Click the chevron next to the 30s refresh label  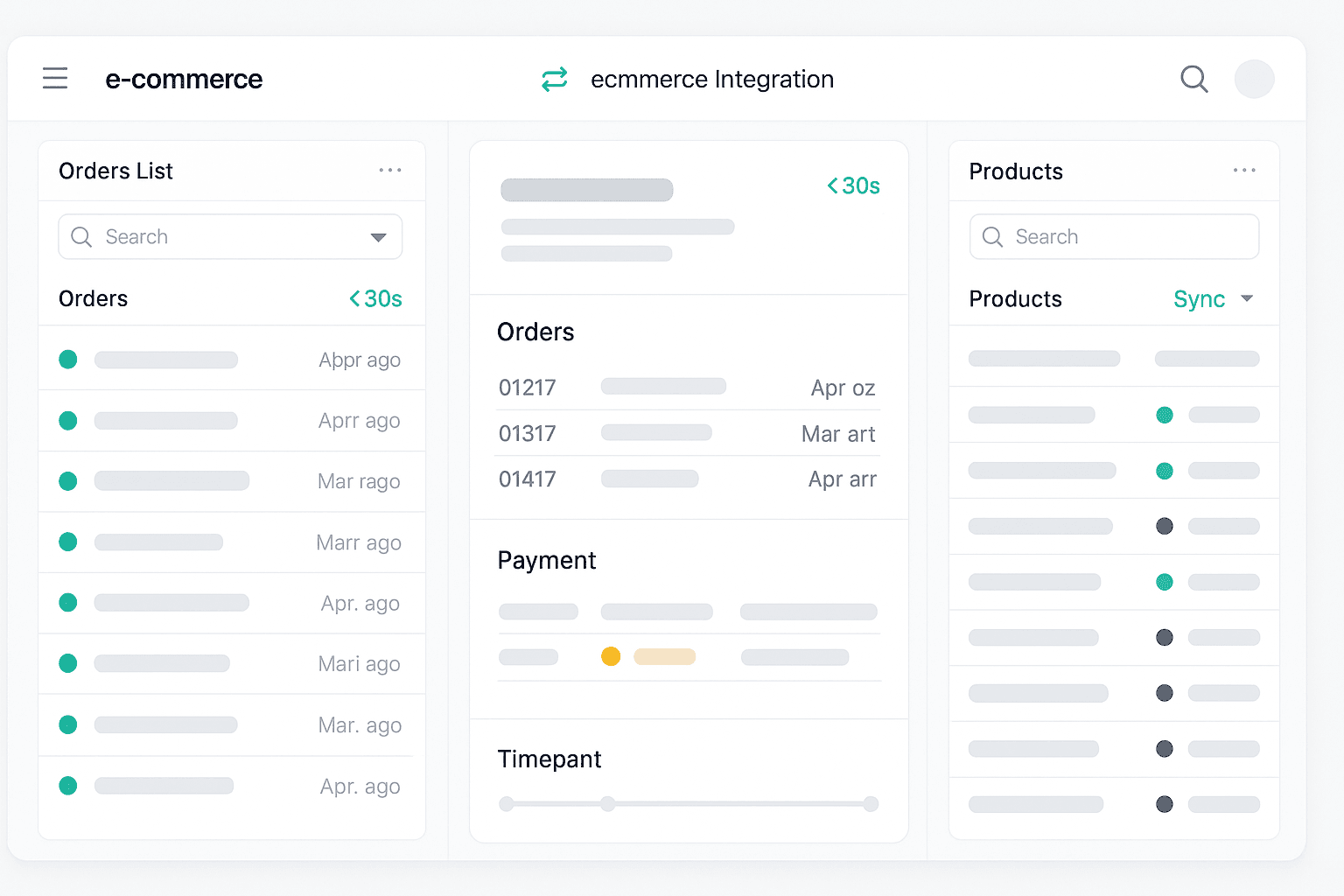coord(354,298)
